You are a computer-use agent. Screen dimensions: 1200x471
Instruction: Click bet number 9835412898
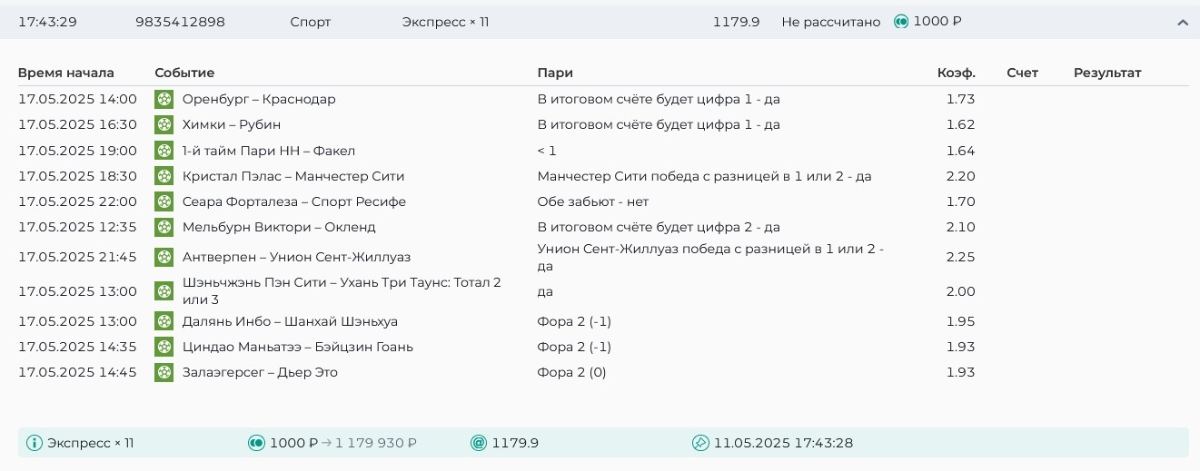[x=180, y=22]
